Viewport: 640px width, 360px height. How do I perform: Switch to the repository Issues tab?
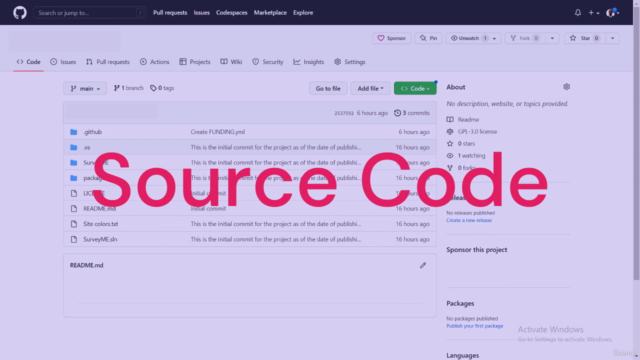pyautogui.click(x=63, y=62)
